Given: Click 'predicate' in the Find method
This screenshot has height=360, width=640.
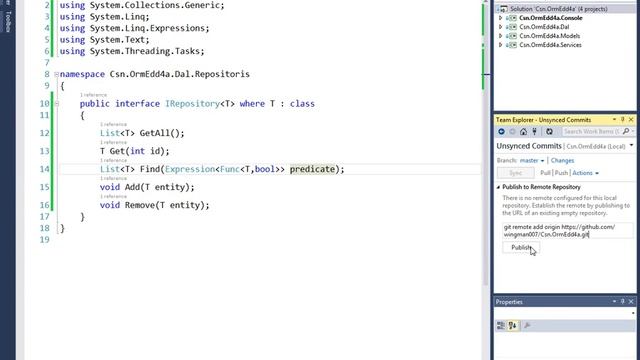Looking at the screenshot, I should coord(312,169).
